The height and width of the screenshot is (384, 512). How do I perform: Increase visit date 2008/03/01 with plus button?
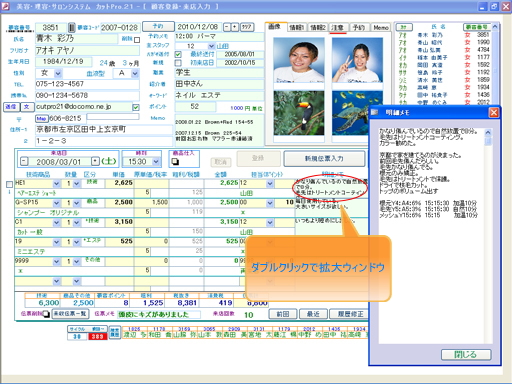(95, 162)
